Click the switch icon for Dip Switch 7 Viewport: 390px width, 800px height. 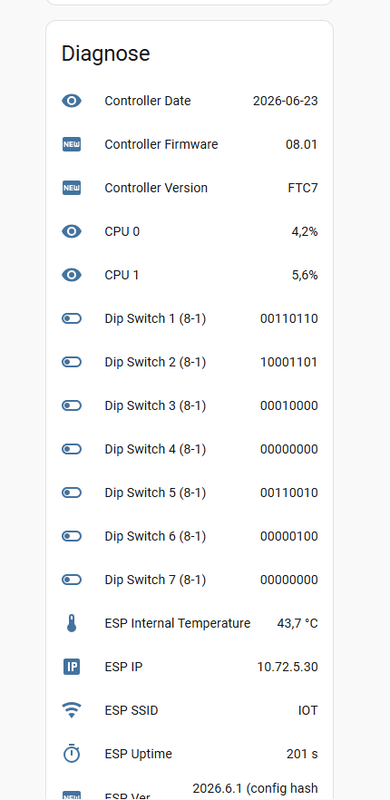(71, 580)
